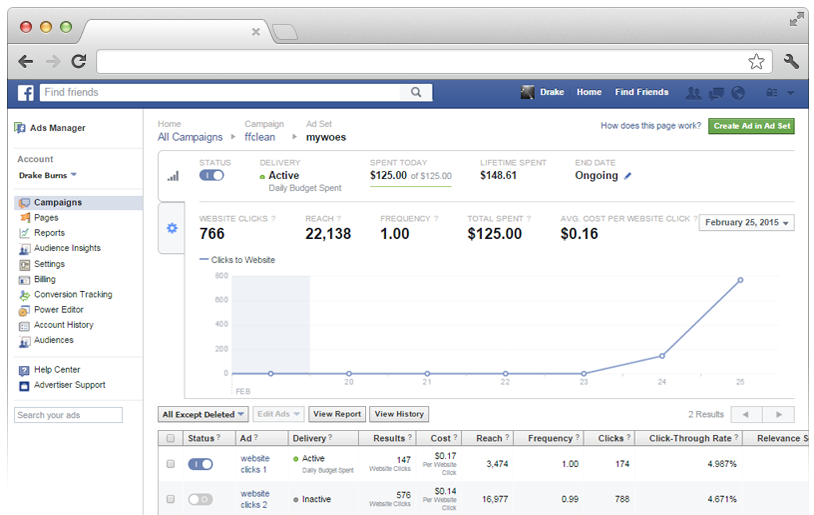Open notifications globe icon
The image size is (814, 515).
[738, 93]
